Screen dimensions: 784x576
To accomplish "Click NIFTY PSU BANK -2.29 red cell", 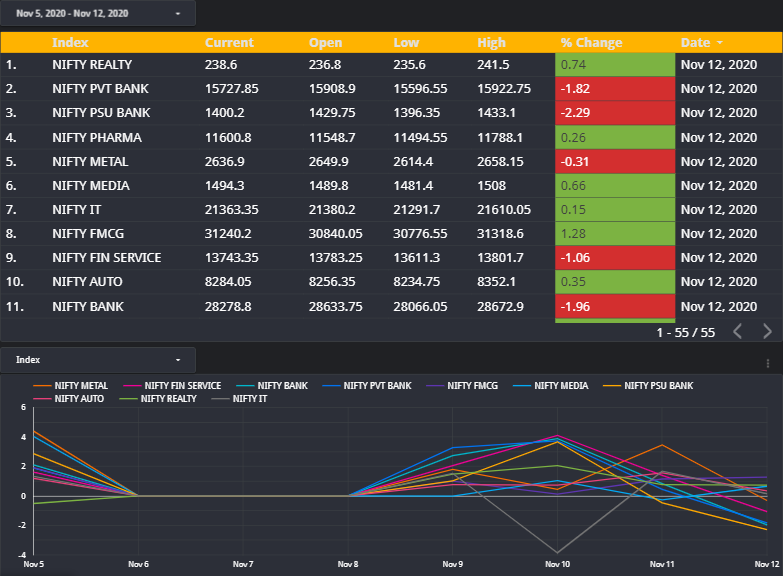I will click(615, 113).
